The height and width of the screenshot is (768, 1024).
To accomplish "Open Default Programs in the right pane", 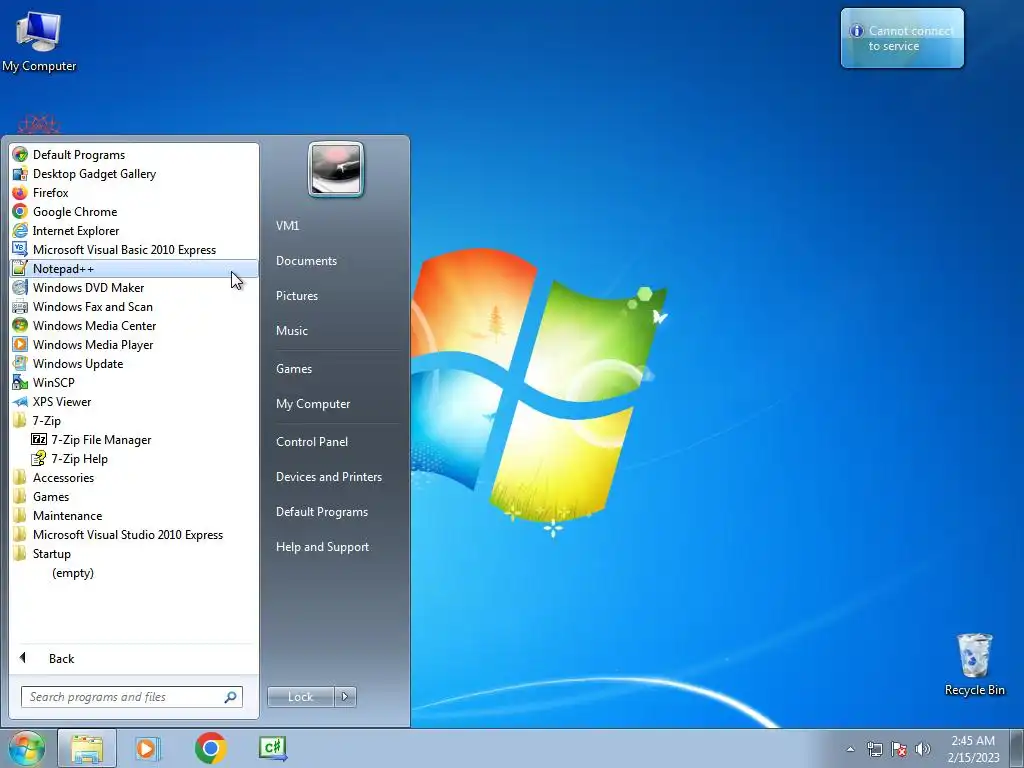I will [x=336, y=512].
